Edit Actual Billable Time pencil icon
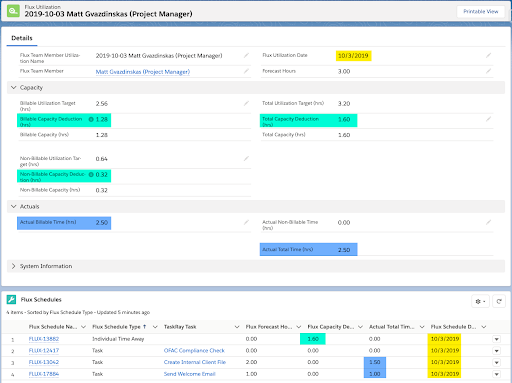The width and height of the screenshot is (512, 383). 246,222
